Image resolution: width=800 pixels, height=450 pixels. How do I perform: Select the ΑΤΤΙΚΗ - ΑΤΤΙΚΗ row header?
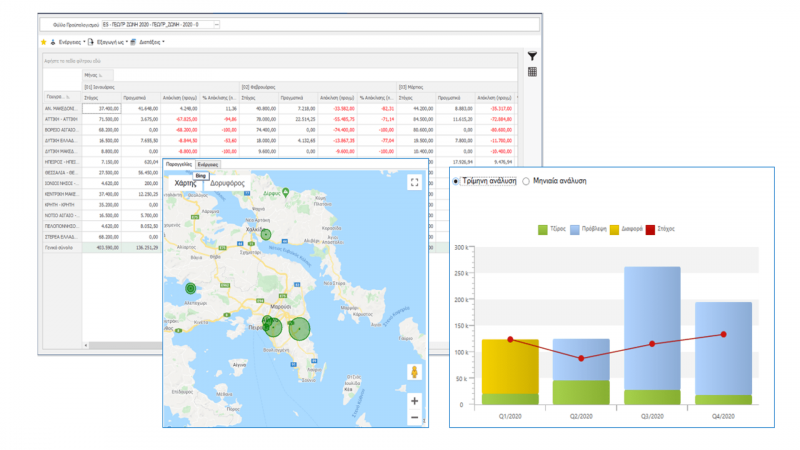(62, 119)
